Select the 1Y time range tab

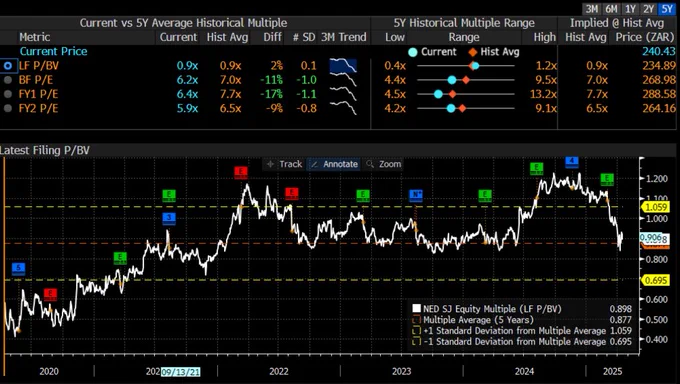pyautogui.click(x=630, y=9)
